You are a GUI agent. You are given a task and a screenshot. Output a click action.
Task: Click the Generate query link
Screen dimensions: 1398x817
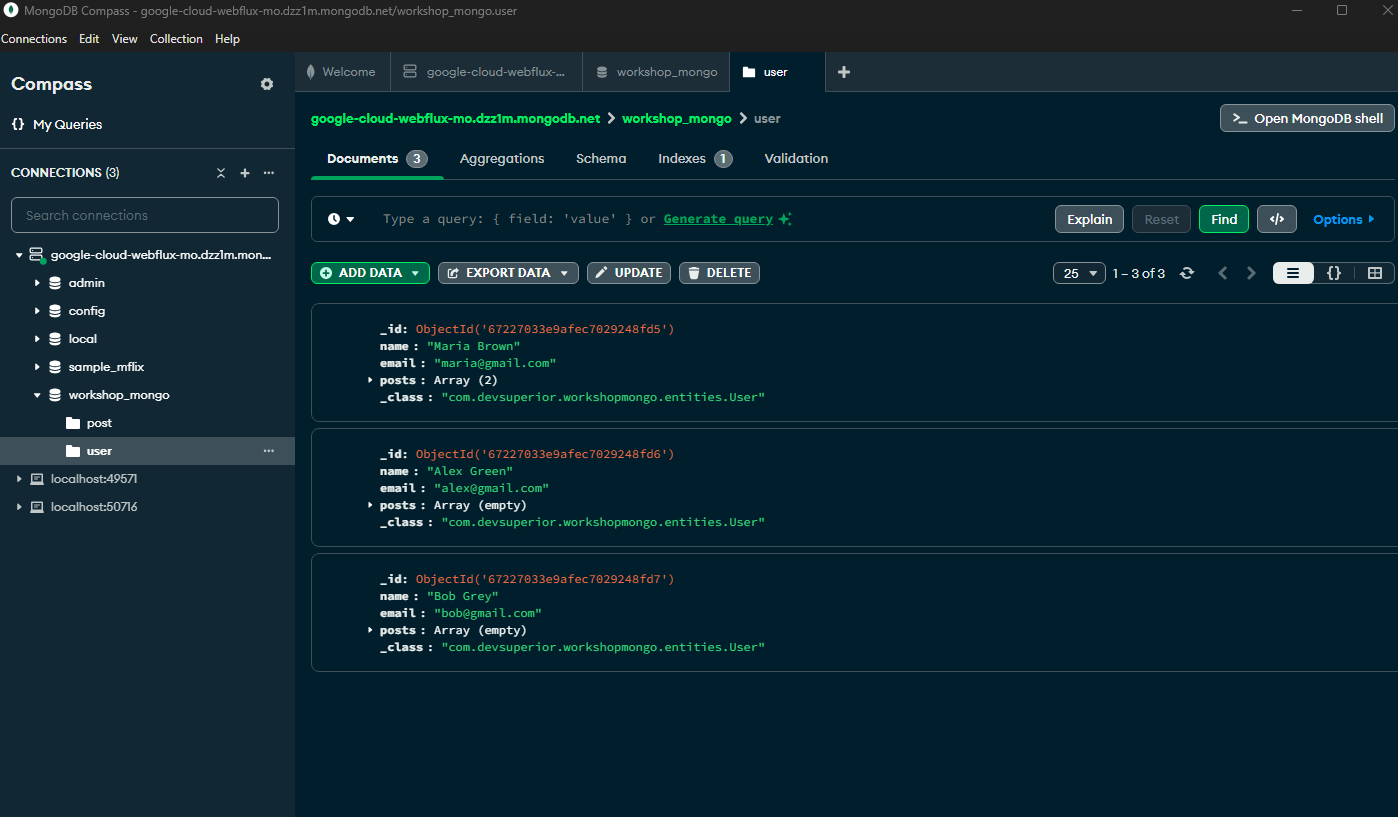(718, 219)
